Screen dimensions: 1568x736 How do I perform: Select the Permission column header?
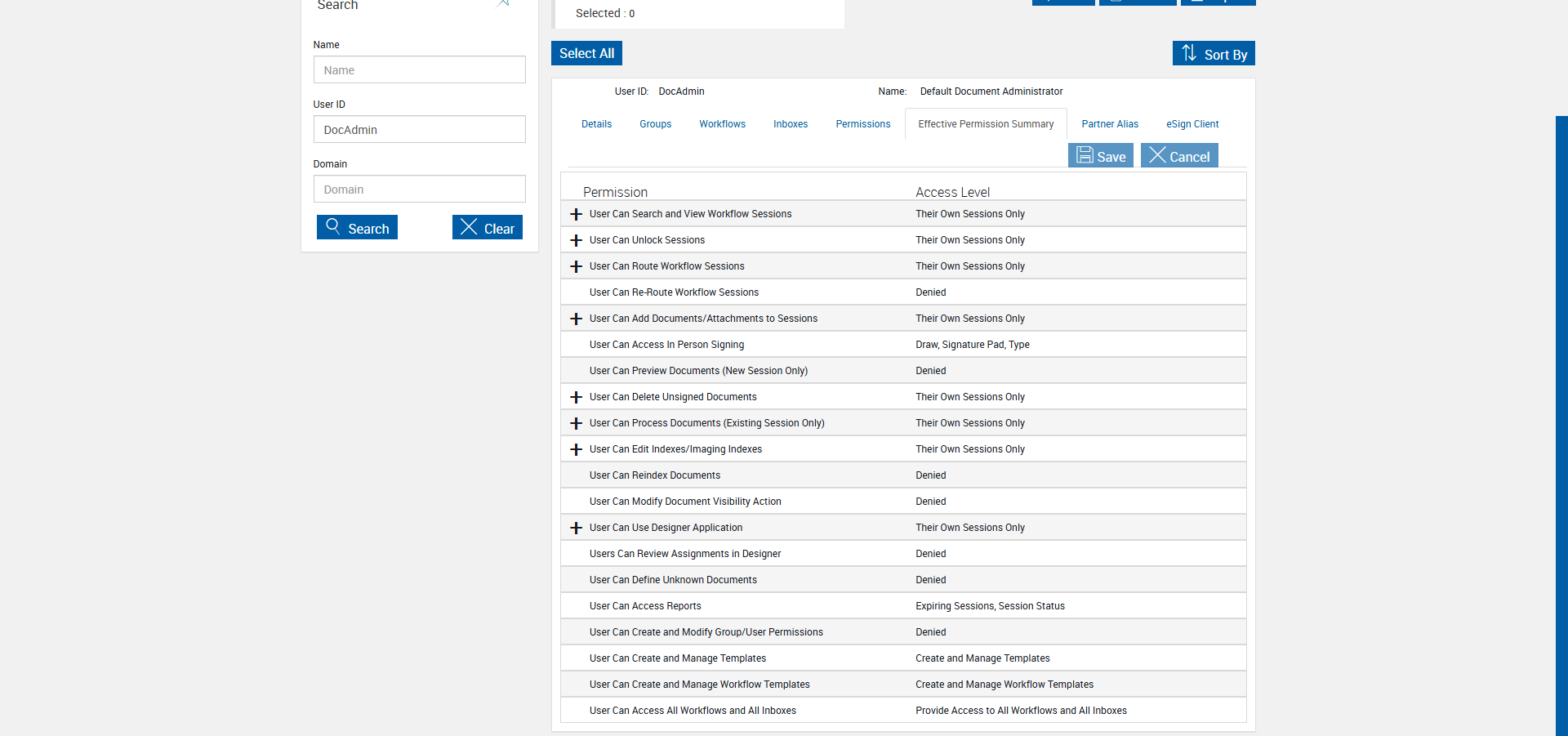615,192
